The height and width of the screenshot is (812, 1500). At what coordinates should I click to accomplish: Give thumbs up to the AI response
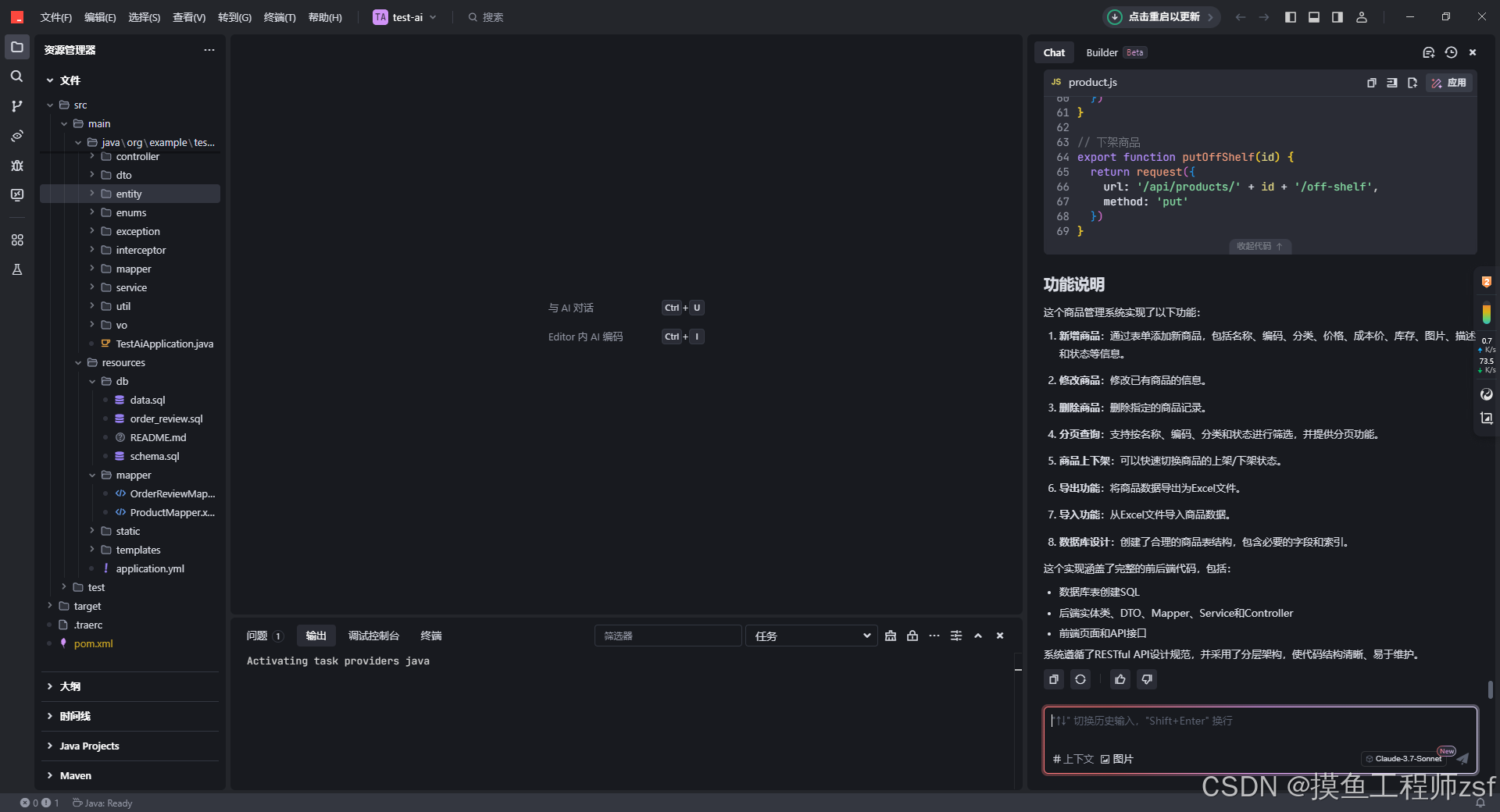[1120, 679]
